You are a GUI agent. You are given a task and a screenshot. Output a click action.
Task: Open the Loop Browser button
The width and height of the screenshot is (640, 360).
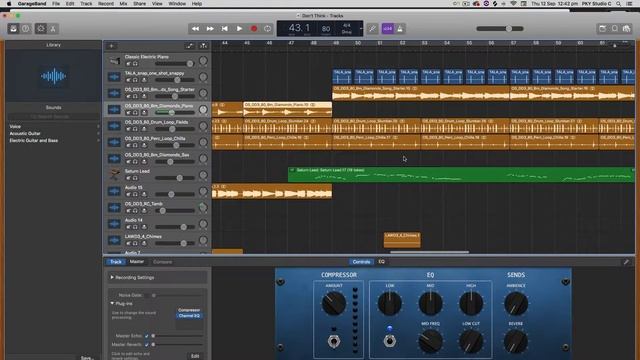(615, 29)
